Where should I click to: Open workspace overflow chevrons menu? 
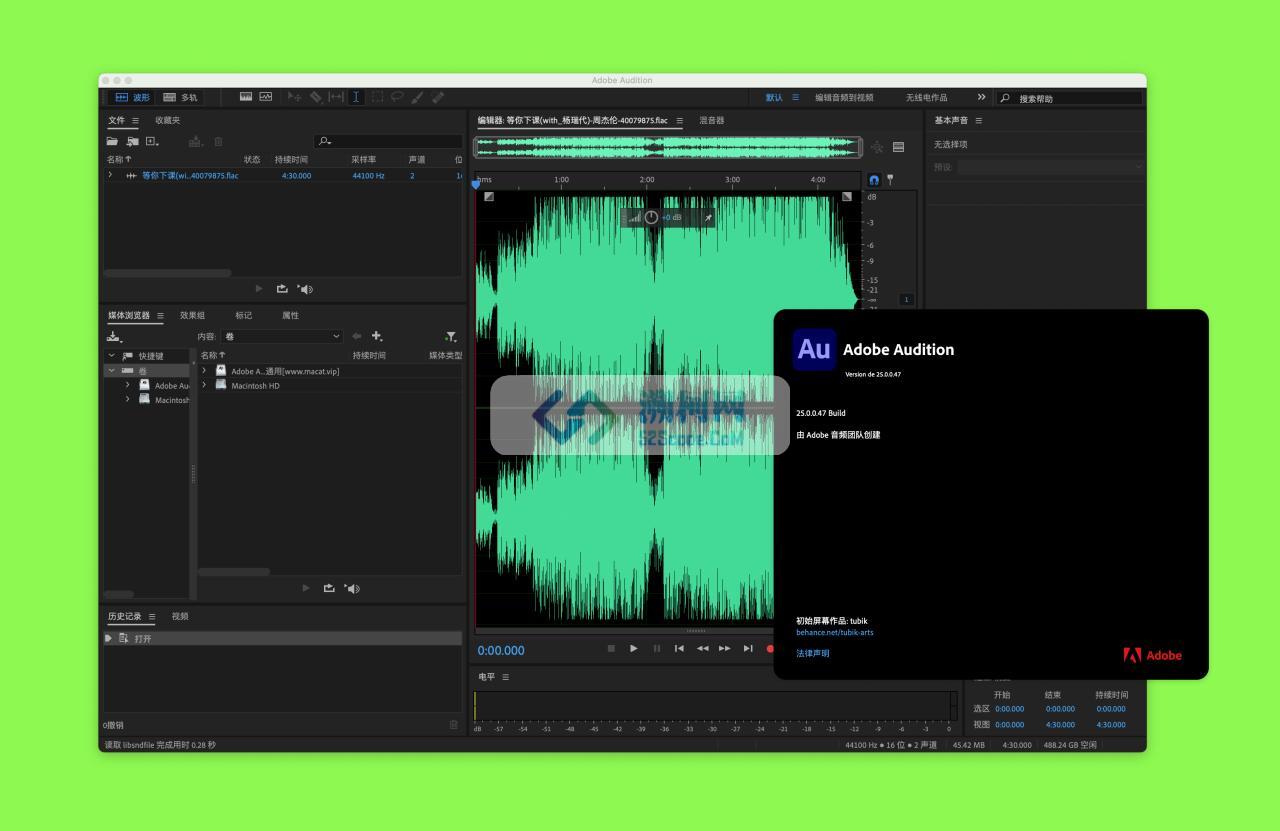[x=981, y=97]
